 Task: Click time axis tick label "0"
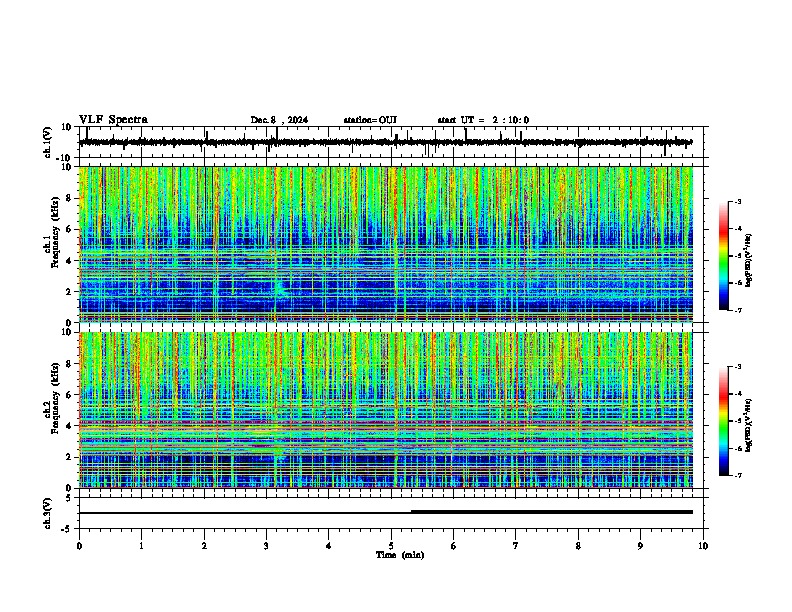click(79, 546)
